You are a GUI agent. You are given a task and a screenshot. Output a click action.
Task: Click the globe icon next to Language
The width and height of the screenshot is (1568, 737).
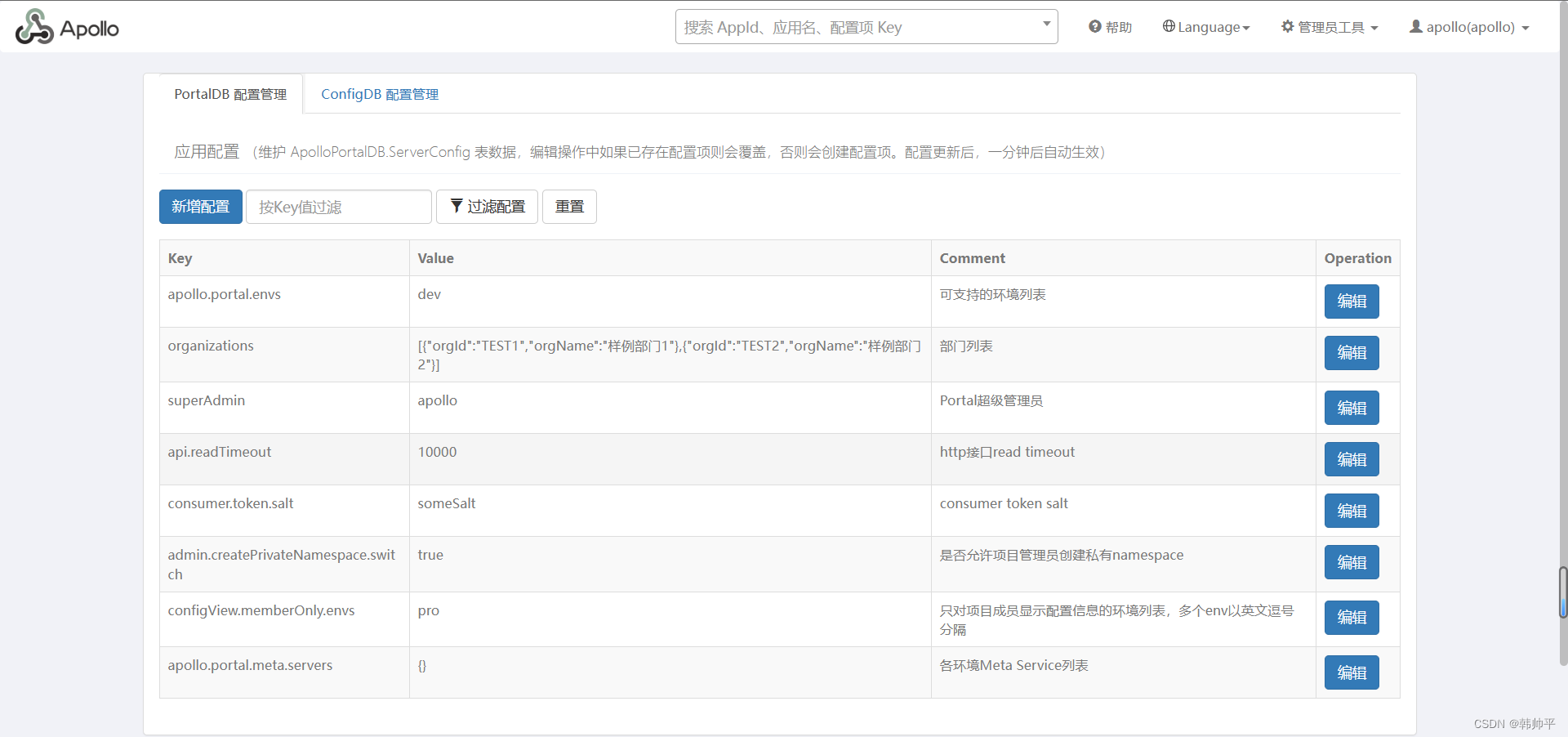1169,26
